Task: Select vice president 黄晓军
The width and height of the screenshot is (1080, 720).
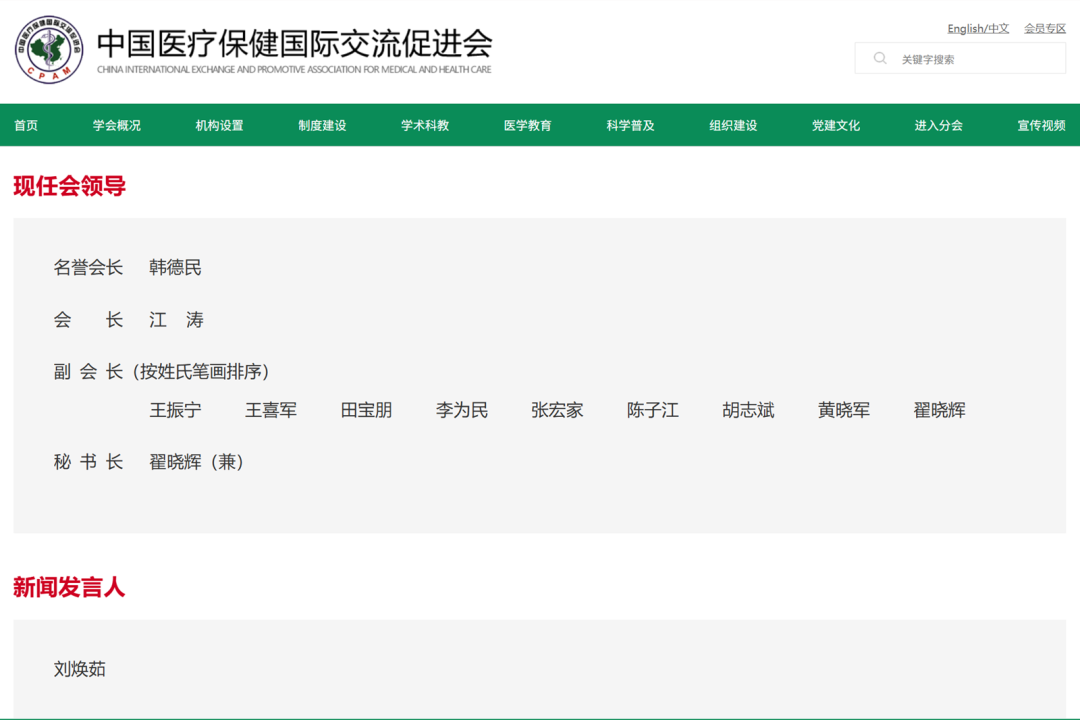Action: (844, 410)
